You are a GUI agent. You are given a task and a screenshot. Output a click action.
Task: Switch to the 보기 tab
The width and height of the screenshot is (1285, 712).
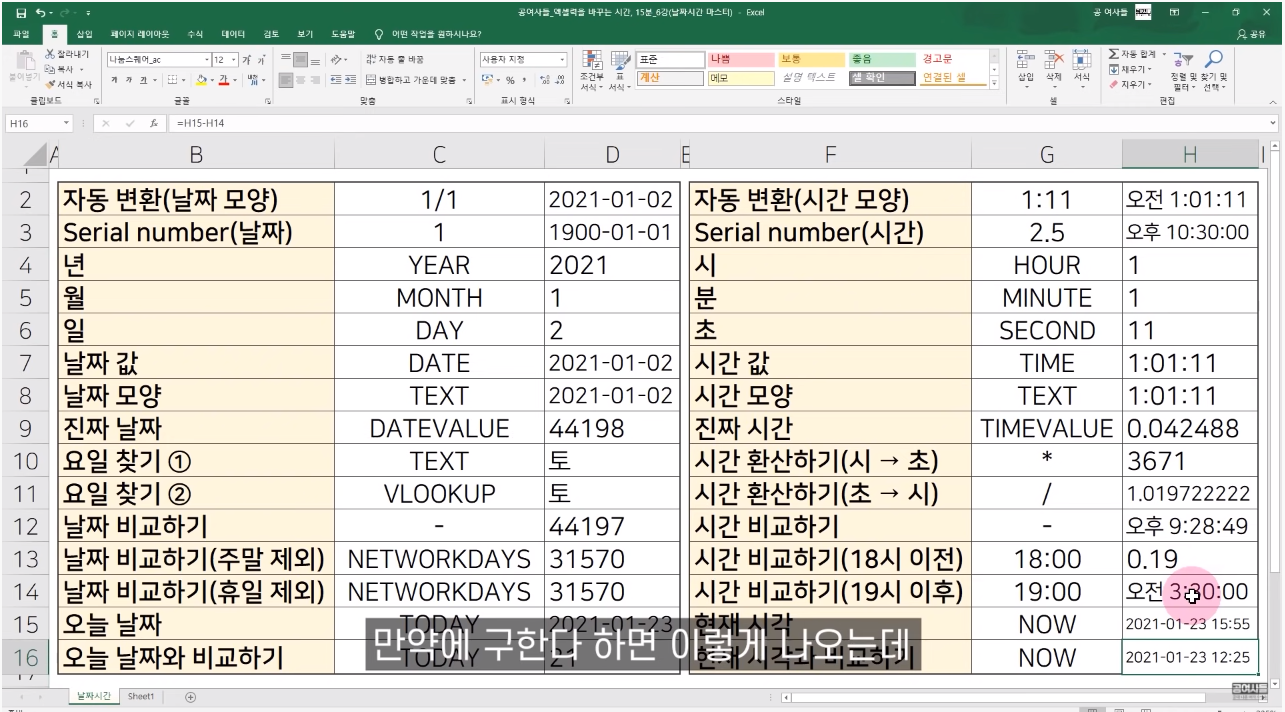click(305, 33)
